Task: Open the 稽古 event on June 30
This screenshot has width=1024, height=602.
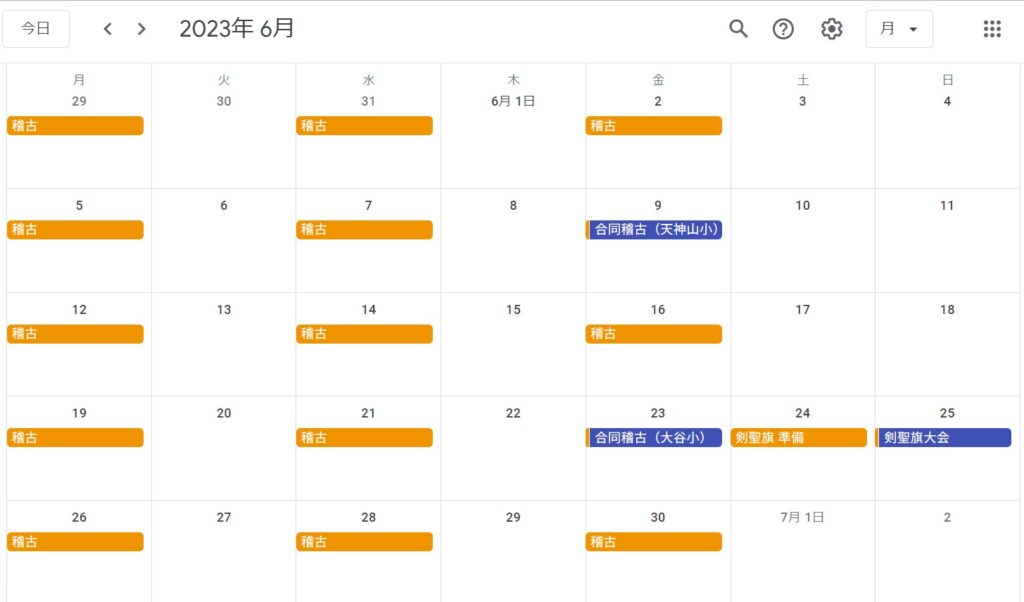Action: (x=654, y=542)
